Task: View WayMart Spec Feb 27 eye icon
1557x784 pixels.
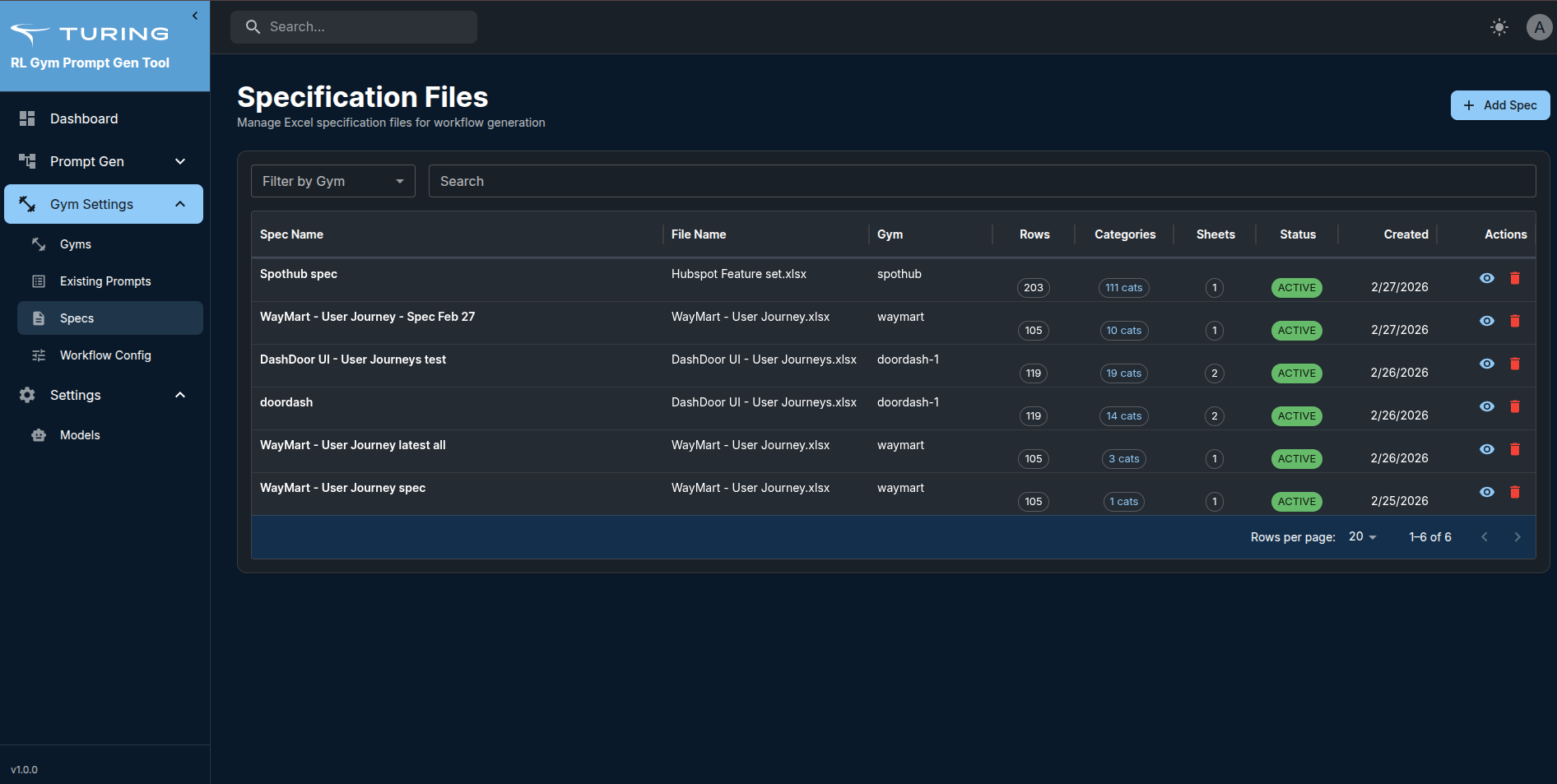Action: (1486, 321)
